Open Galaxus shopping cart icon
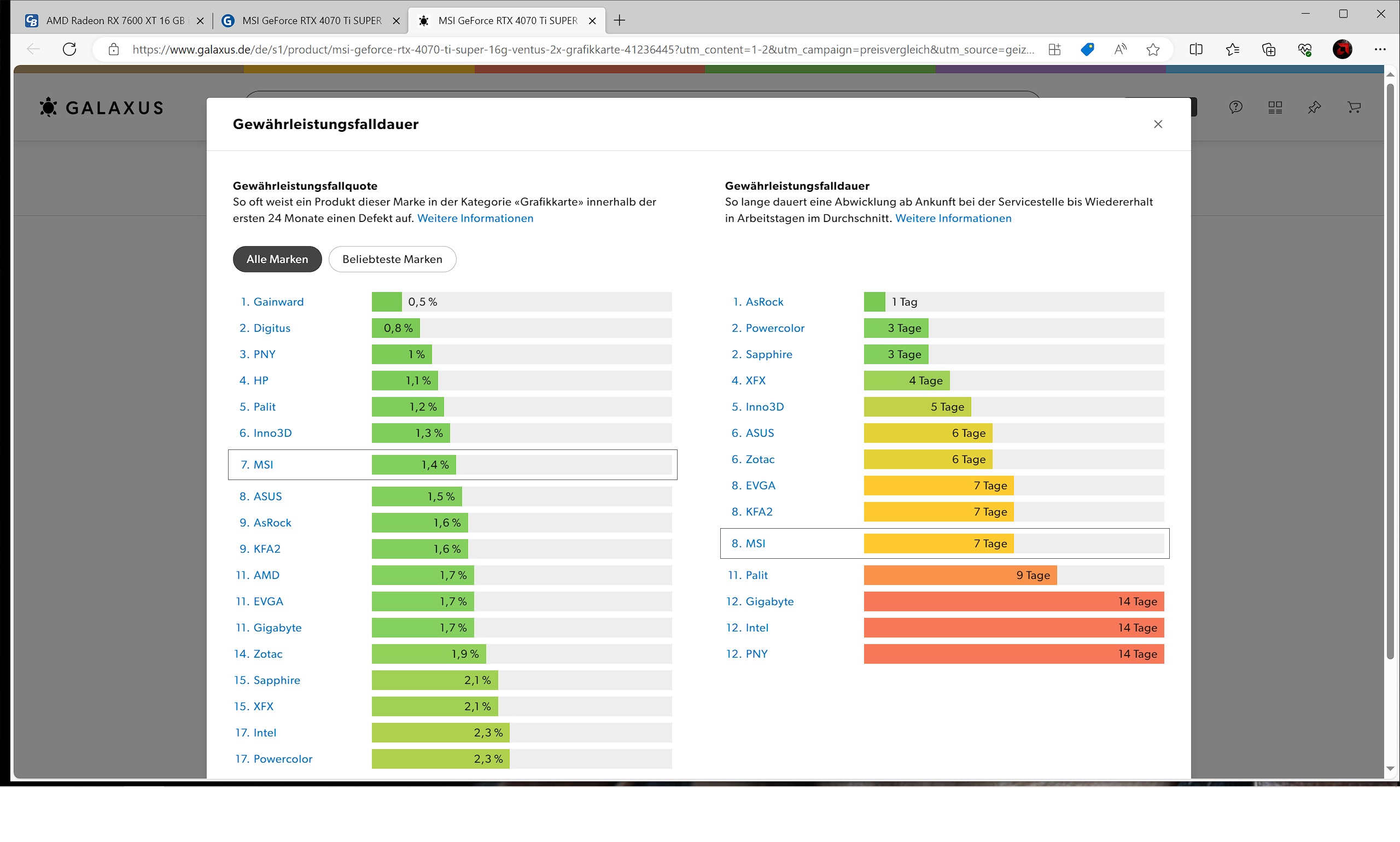The width and height of the screenshot is (1400, 842). click(1354, 107)
